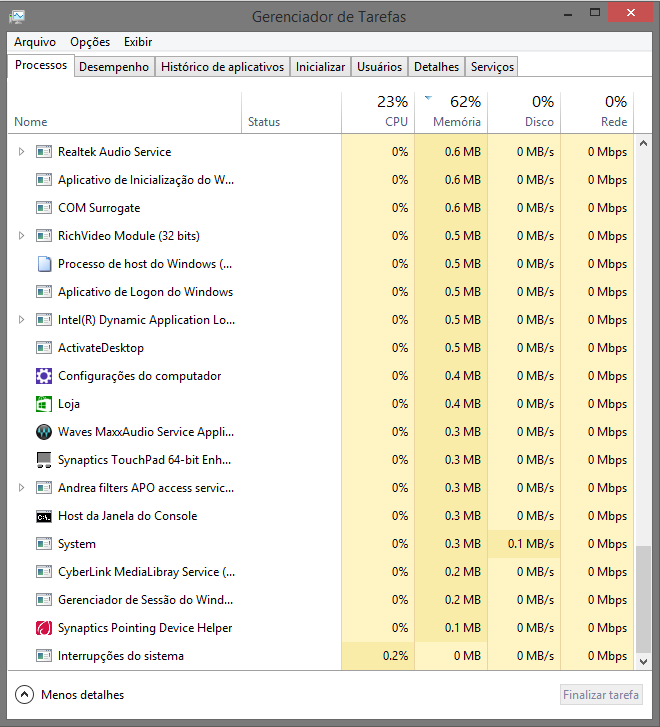
Task: Expand the RichVideo Module (32 bits) group
Action: point(21,236)
